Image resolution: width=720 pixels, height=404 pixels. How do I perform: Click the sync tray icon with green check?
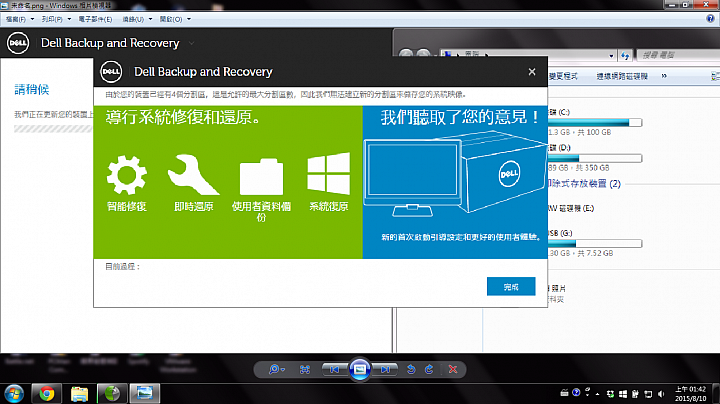pyautogui.click(x=610, y=394)
